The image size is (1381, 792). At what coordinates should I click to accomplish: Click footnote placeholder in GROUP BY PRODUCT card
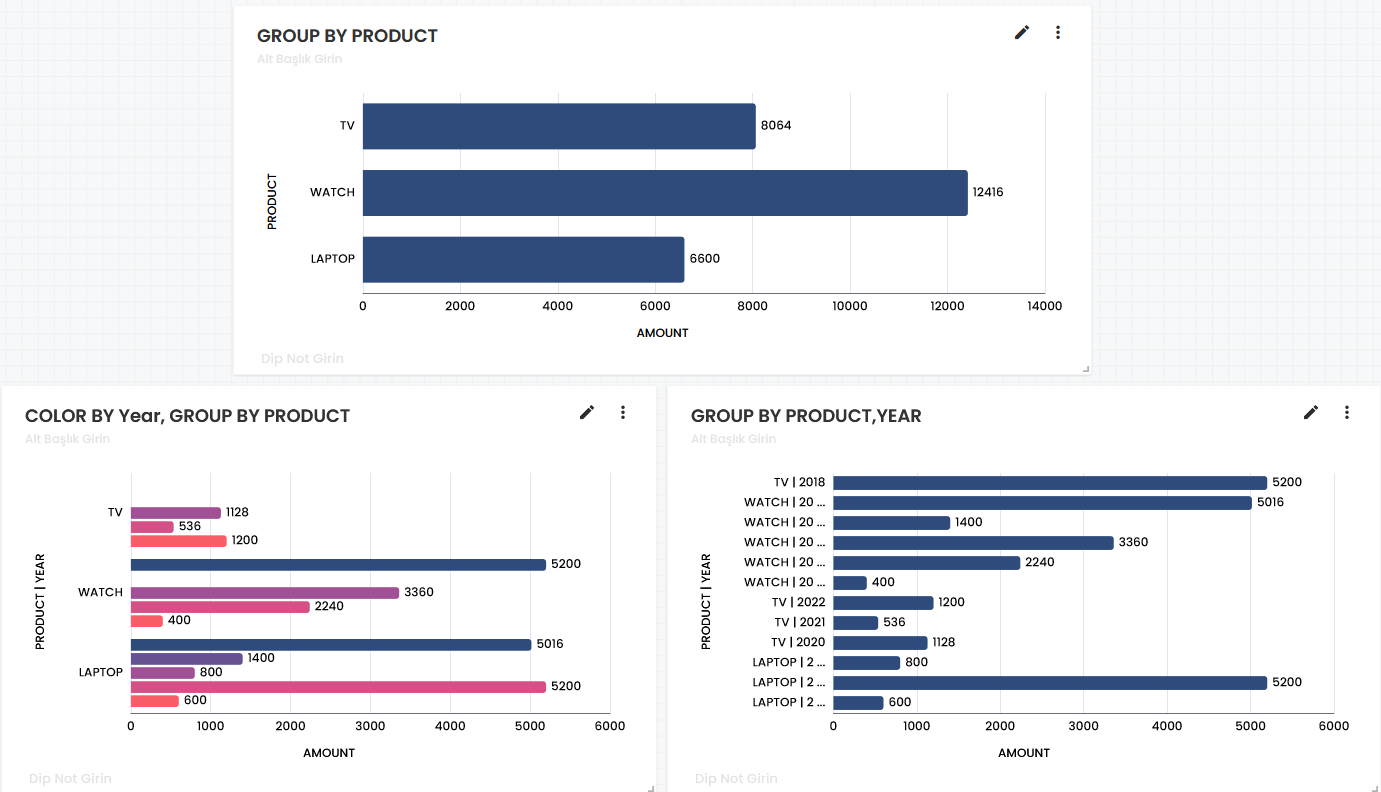pyautogui.click(x=302, y=359)
